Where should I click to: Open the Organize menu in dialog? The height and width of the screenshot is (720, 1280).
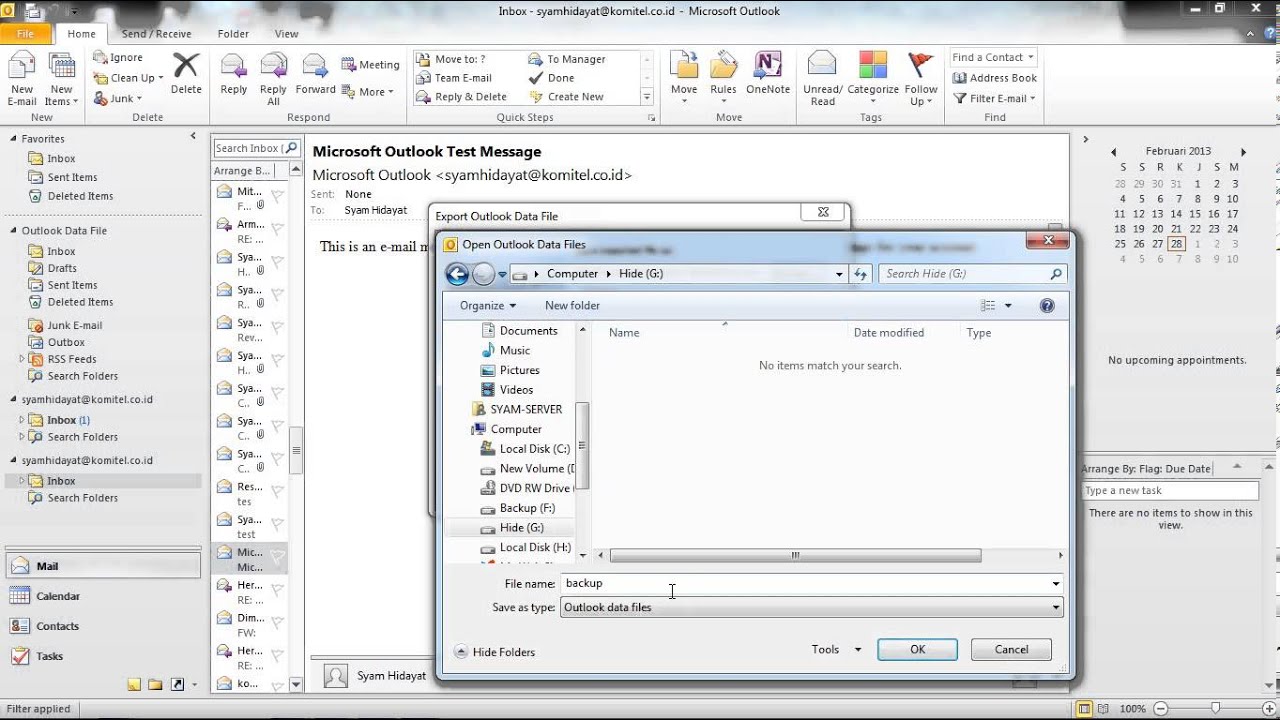click(488, 306)
